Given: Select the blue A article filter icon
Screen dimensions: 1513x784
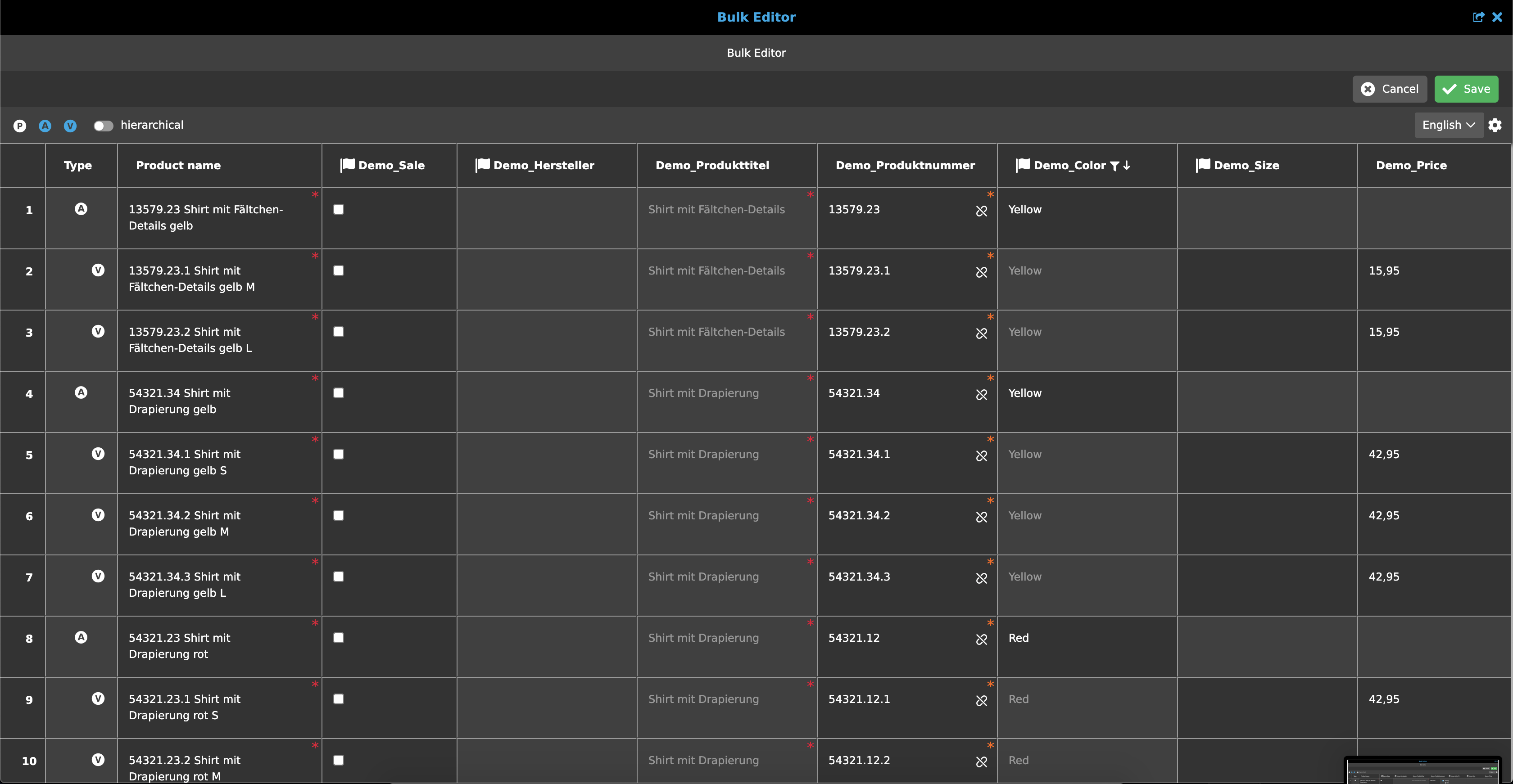Looking at the screenshot, I should click(45, 125).
